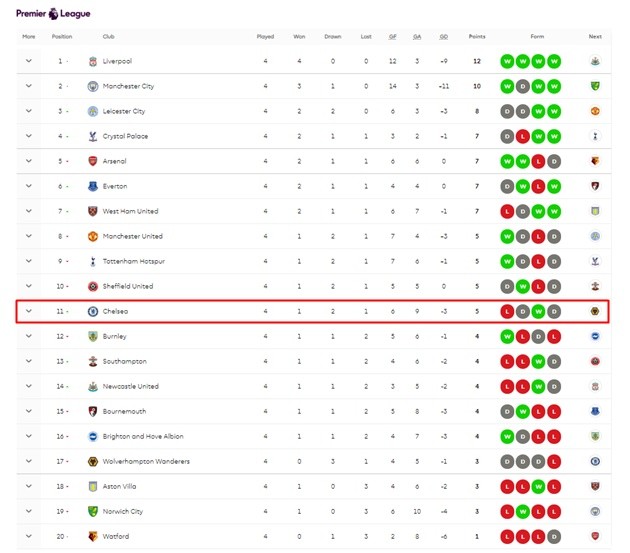The width and height of the screenshot is (630, 553).
Task: Click the Arsenal club crest
Action: click(93, 161)
